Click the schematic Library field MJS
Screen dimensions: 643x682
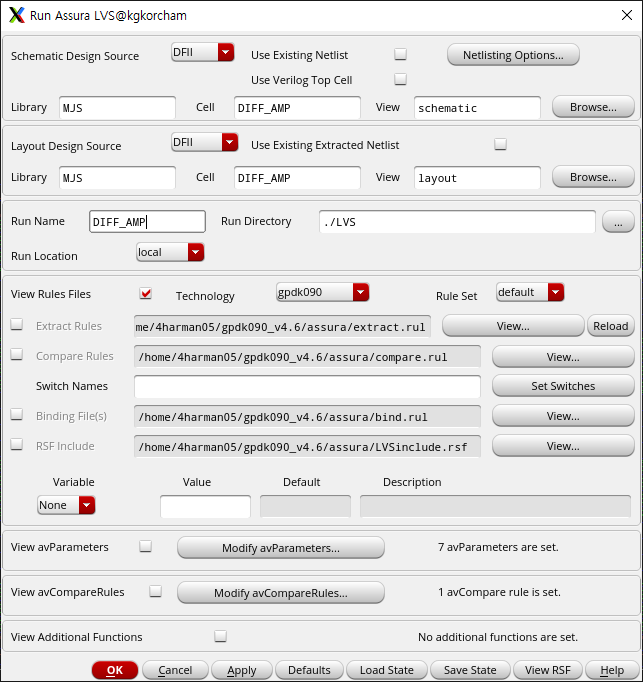click(117, 108)
